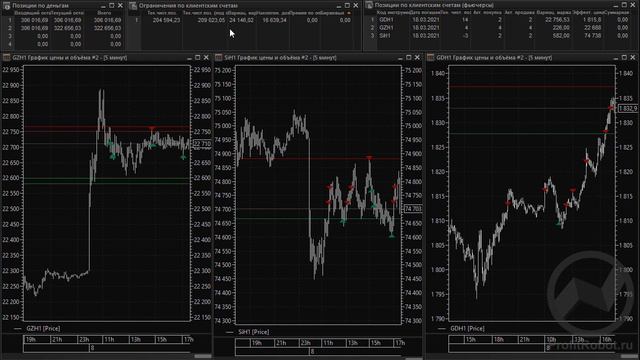Click the '23h' time label on GZH1 chart
The width and height of the screenshot is (640, 360).
(x=84, y=340)
